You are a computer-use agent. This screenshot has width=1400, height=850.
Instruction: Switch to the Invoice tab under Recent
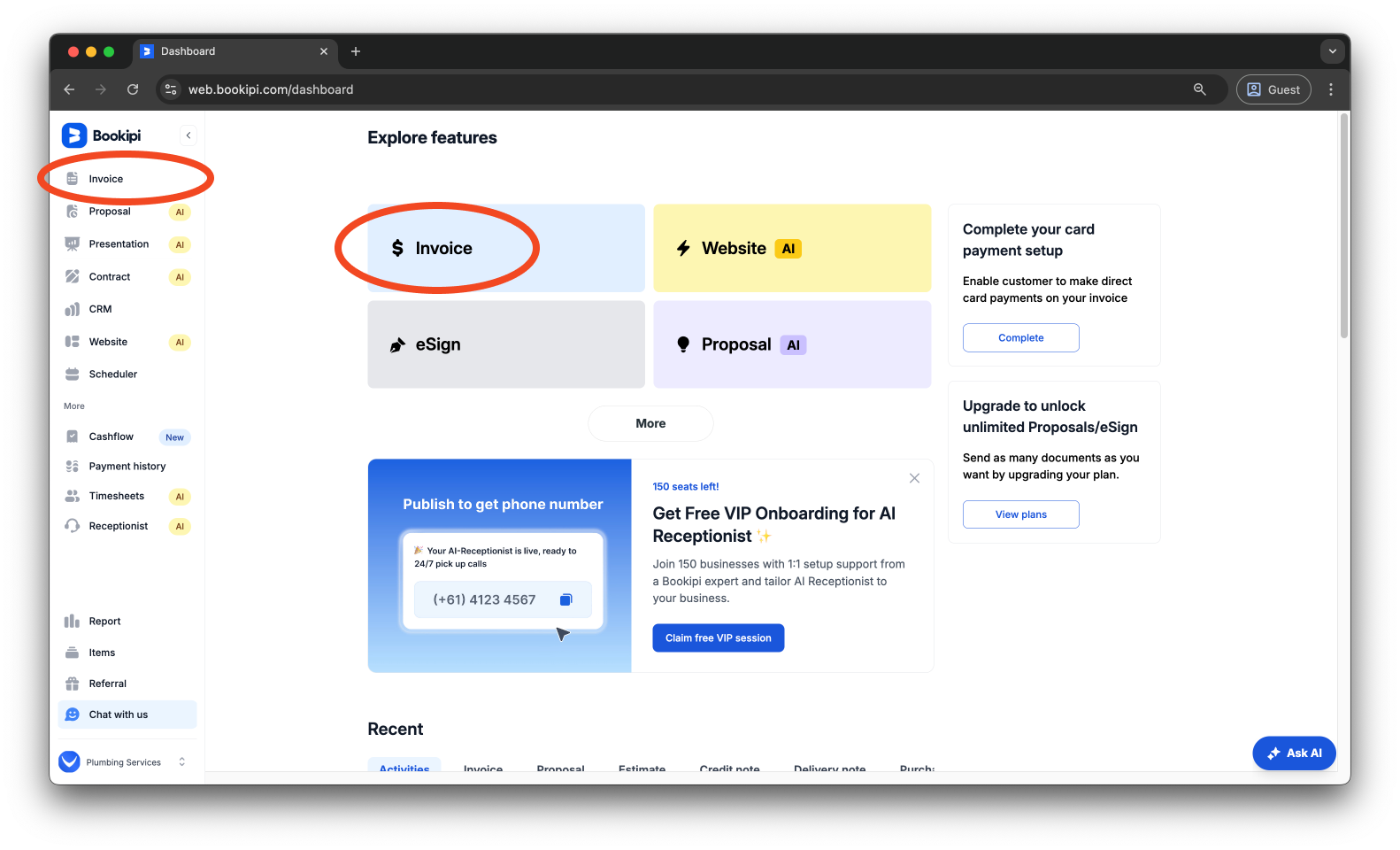click(483, 769)
